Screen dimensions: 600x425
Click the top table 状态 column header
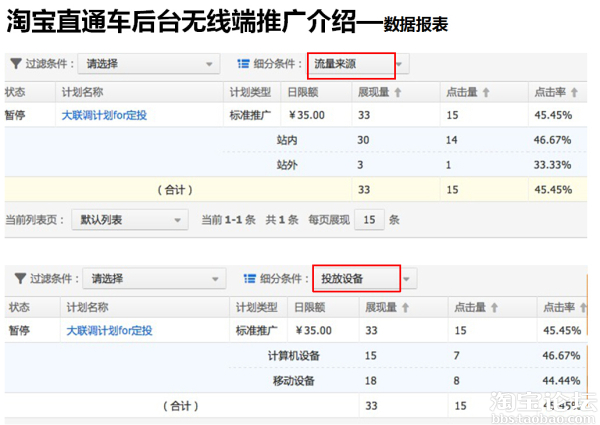pyautogui.click(x=15, y=92)
